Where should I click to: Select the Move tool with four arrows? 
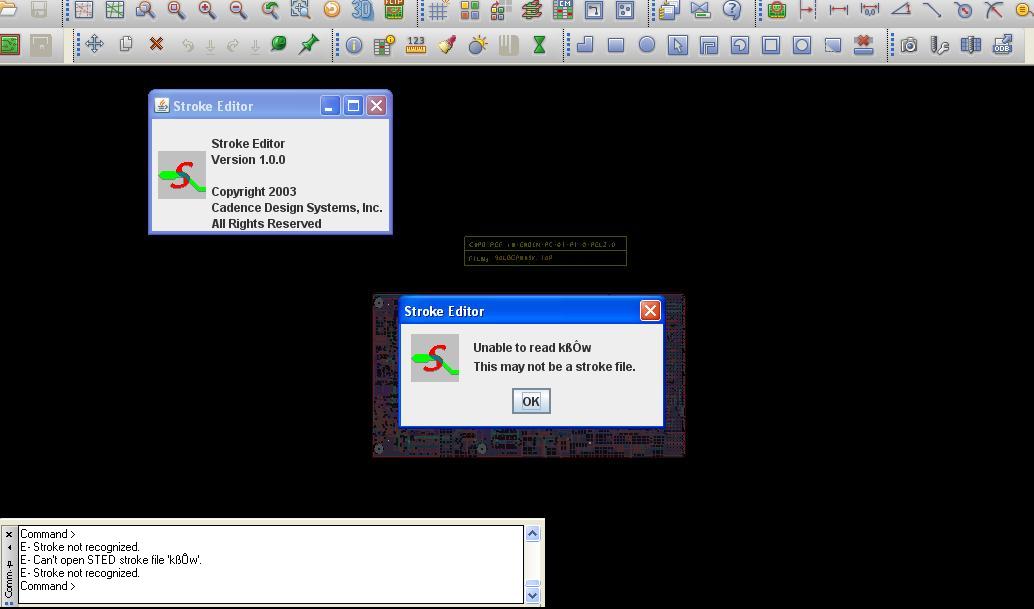pyautogui.click(x=94, y=45)
